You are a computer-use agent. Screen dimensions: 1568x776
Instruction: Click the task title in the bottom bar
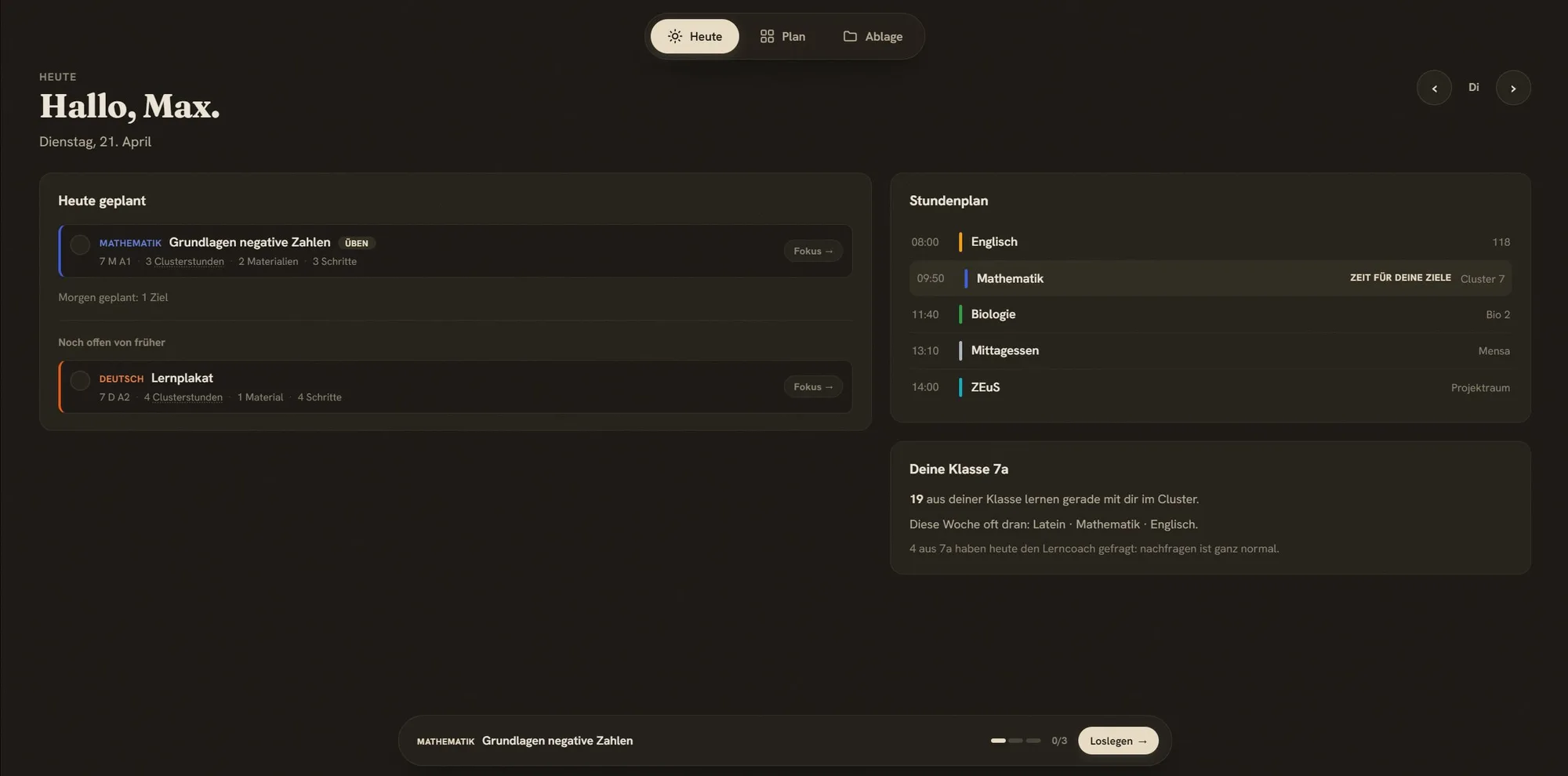557,741
